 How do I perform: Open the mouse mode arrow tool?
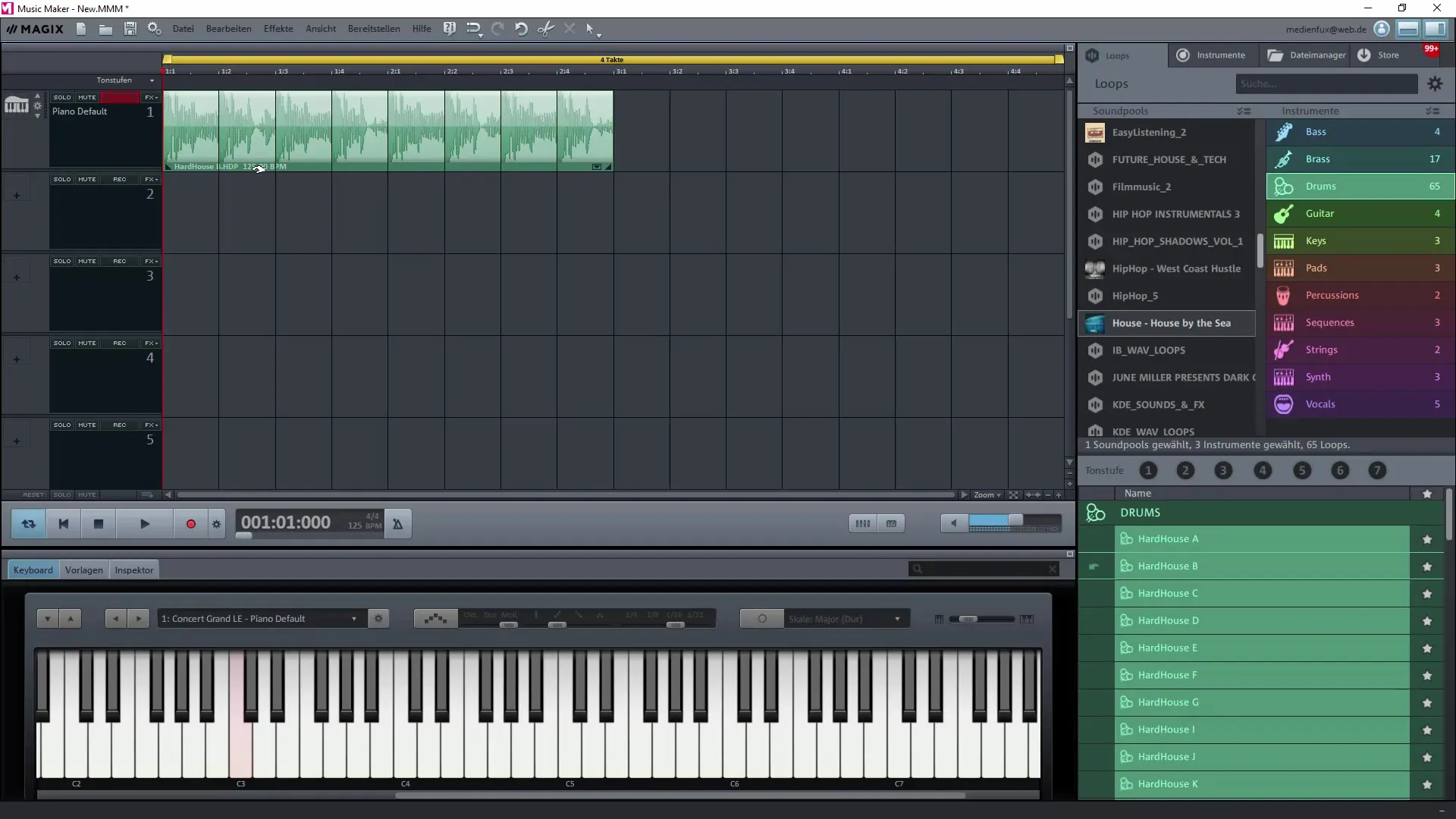tap(592, 30)
